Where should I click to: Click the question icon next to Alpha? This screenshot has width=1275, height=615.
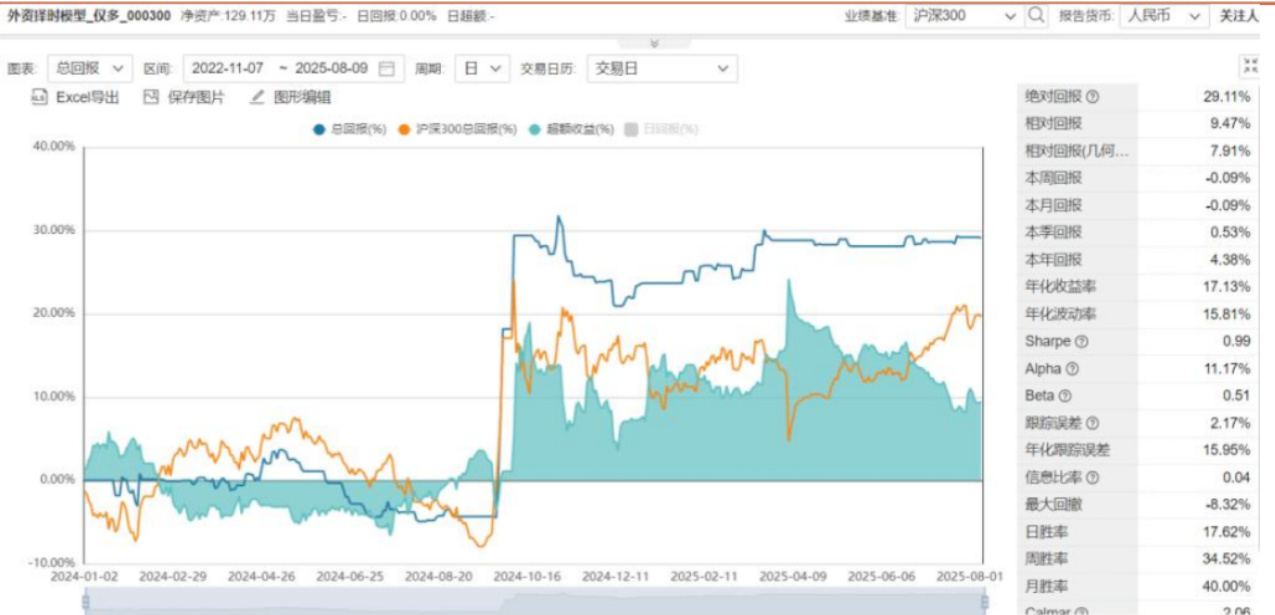coord(1073,369)
